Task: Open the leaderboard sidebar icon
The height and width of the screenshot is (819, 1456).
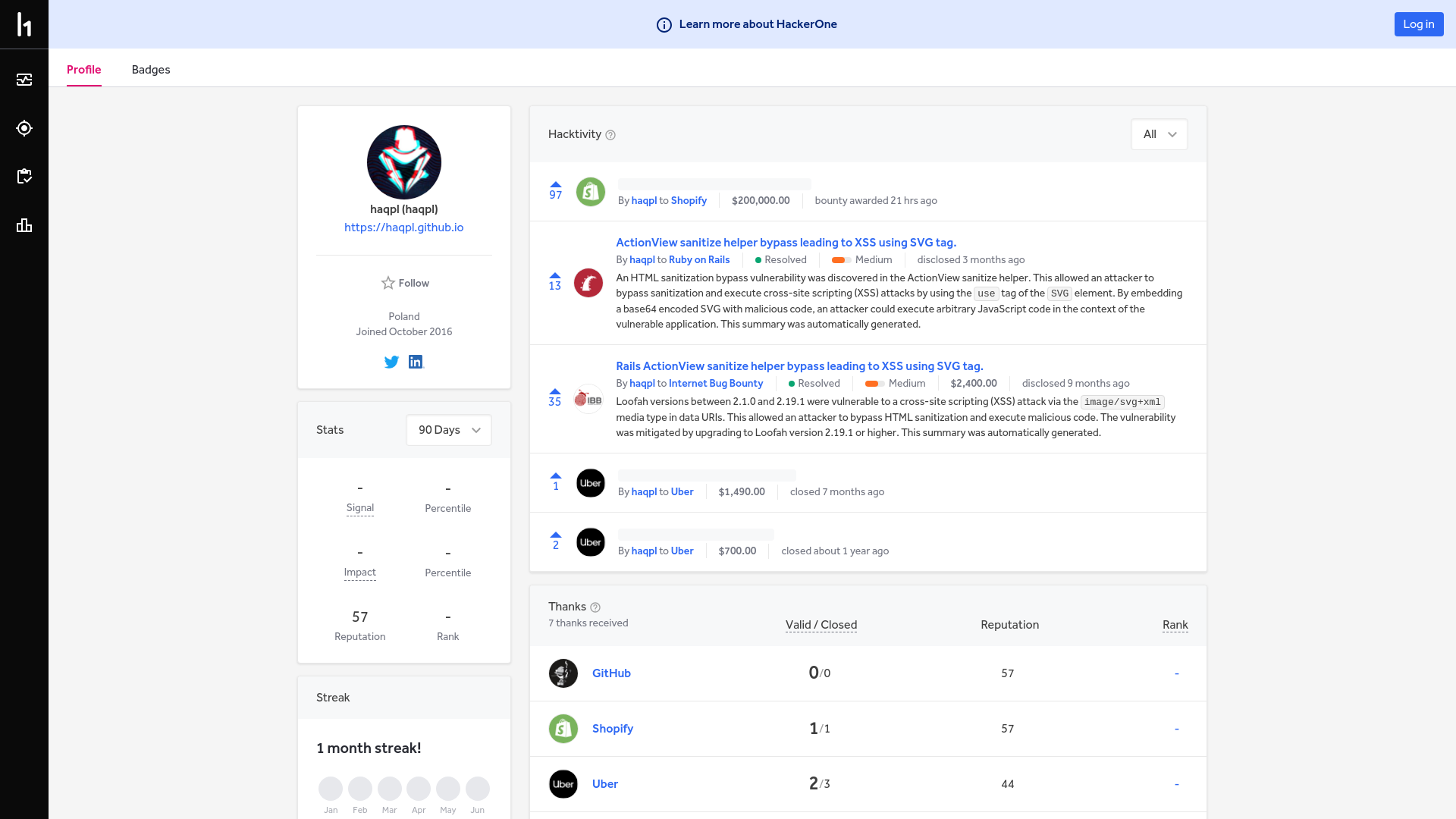Action: coord(24,225)
